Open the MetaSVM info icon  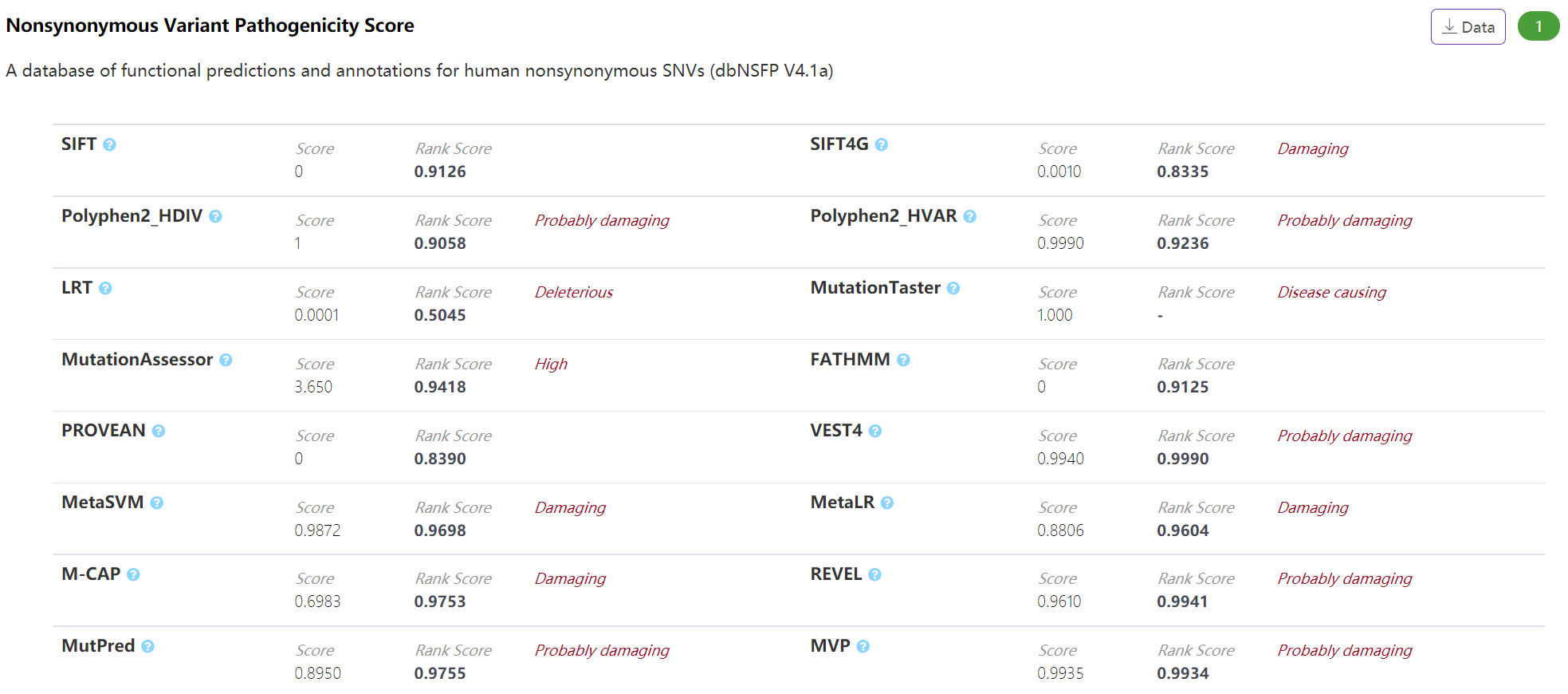click(157, 503)
